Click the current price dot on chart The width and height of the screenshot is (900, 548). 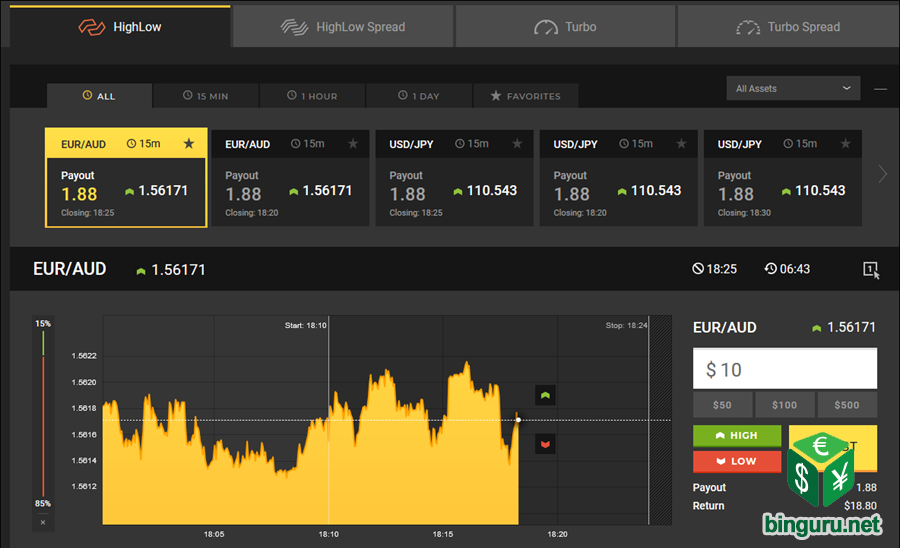click(518, 420)
